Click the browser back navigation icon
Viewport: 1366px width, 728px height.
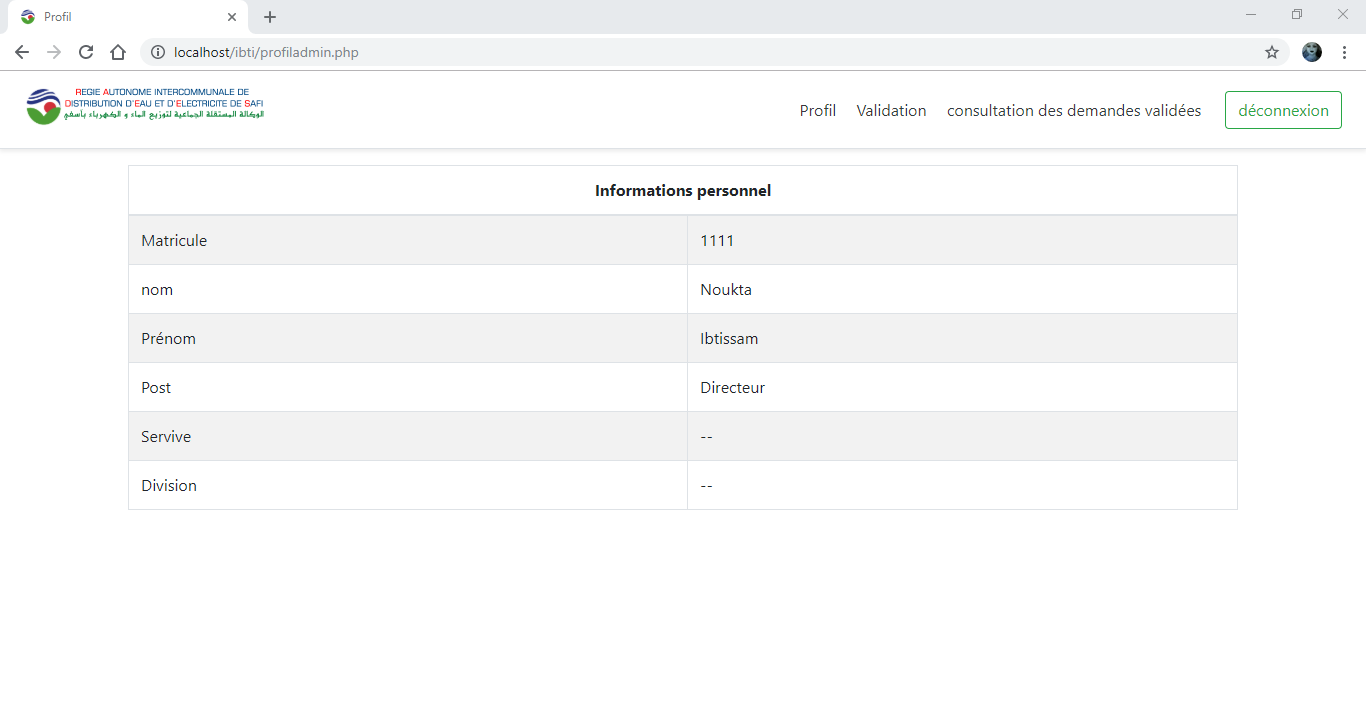click(x=21, y=51)
